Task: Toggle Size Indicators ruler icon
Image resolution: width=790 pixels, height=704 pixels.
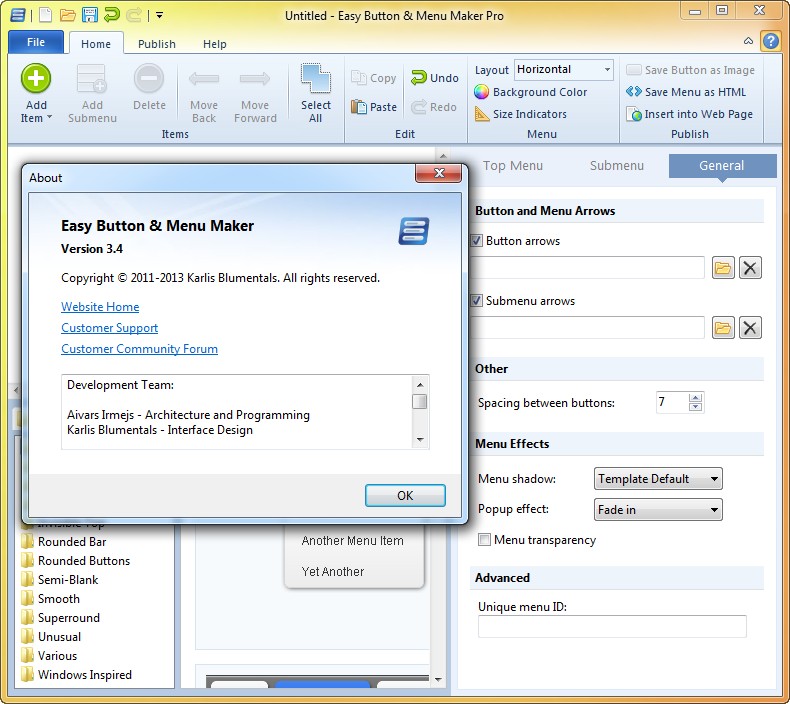Action: tap(482, 114)
